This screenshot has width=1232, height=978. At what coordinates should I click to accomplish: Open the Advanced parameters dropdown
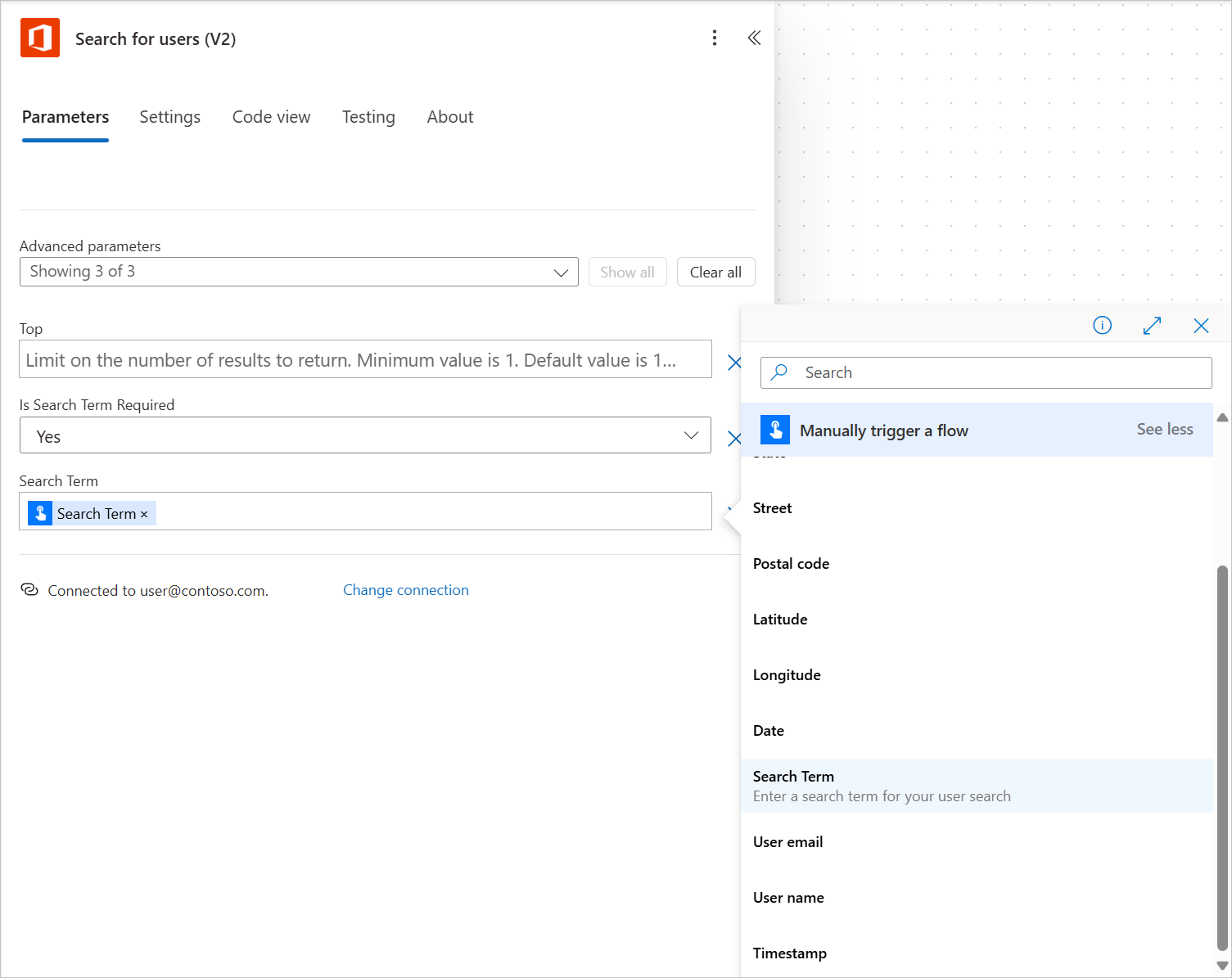[299, 272]
